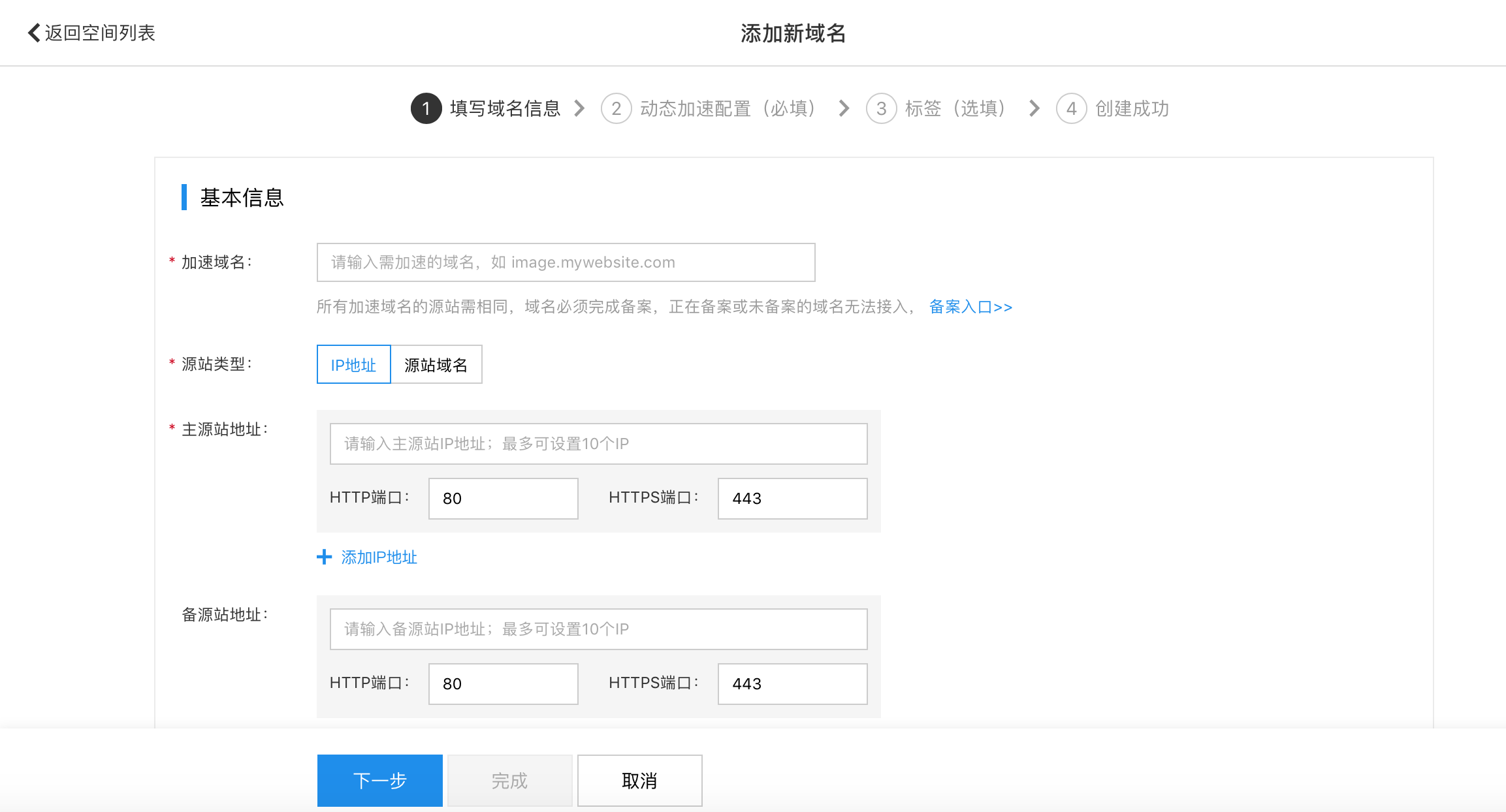
Task: Click the 基本信息 section heading
Action: tap(242, 197)
